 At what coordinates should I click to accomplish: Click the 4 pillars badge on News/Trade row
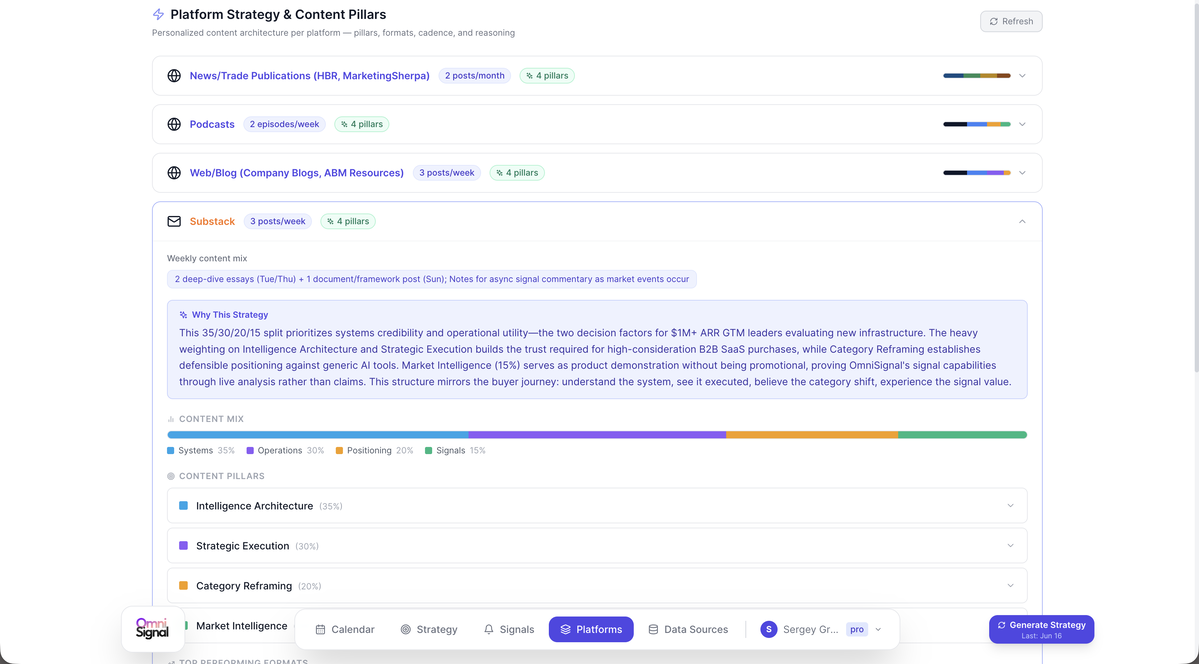coord(547,76)
